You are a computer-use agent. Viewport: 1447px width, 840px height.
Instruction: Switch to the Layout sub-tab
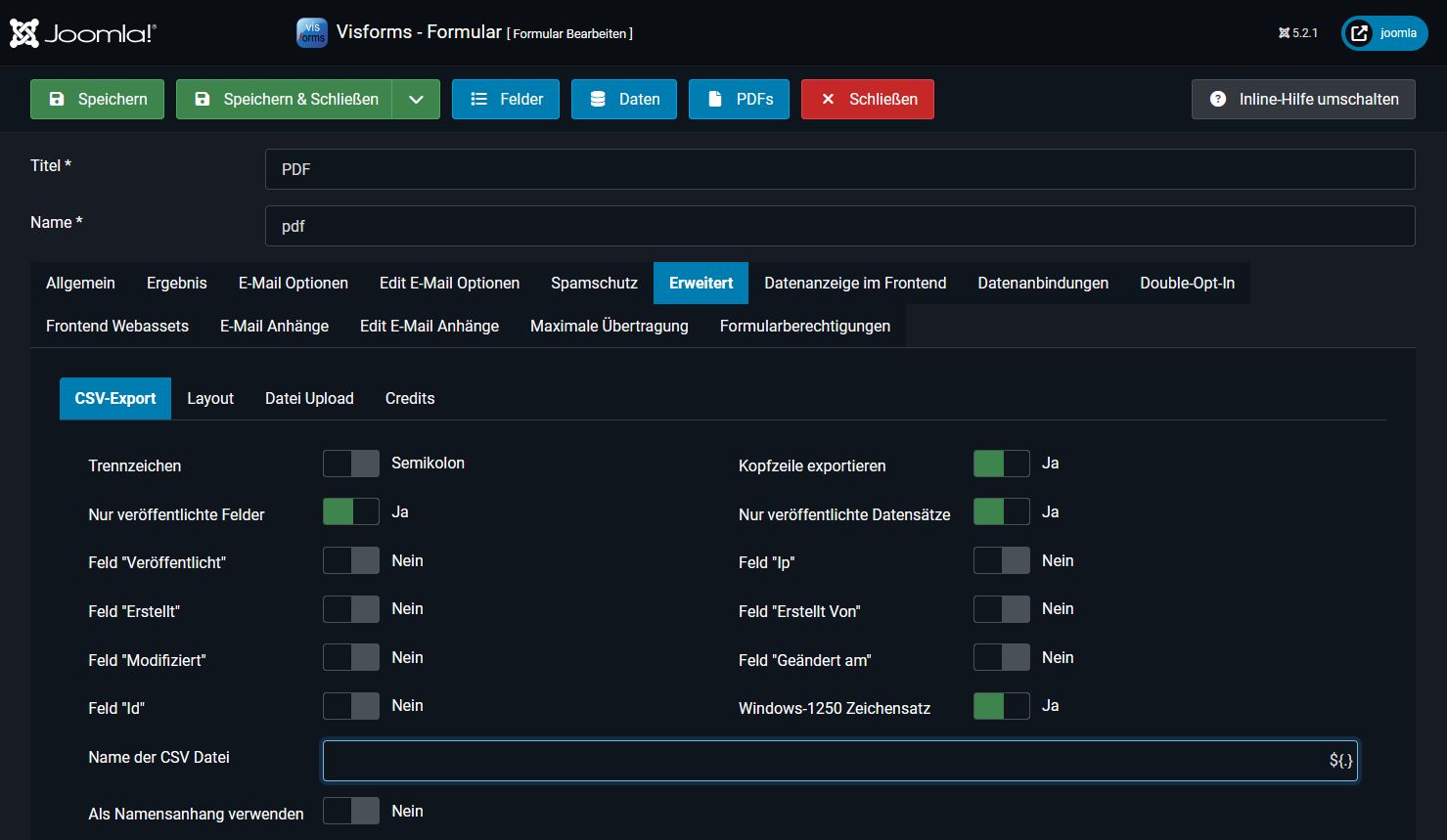click(210, 398)
